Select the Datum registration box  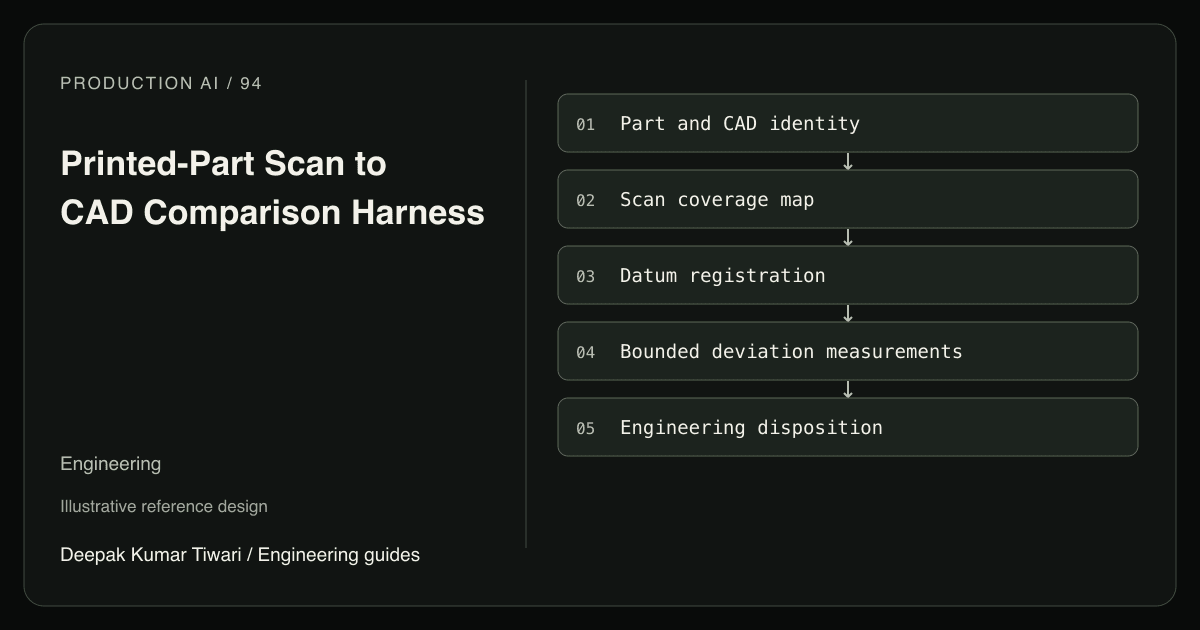(x=848, y=275)
